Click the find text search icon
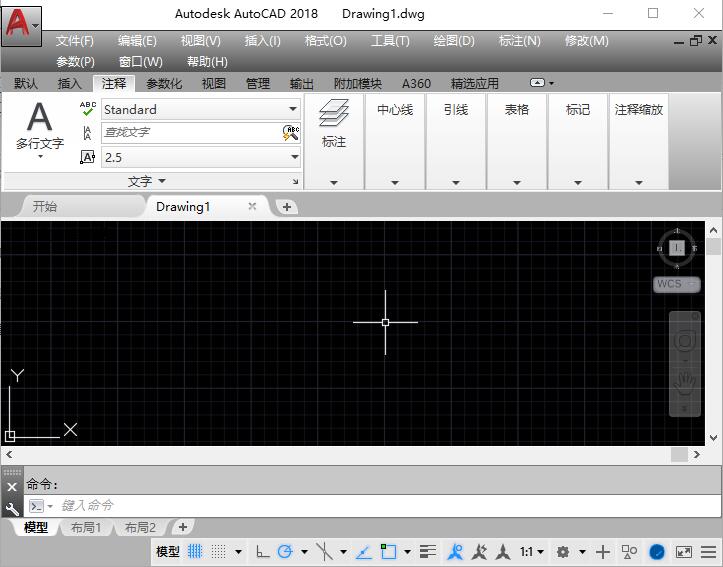723x567 pixels. pyautogui.click(x=291, y=132)
